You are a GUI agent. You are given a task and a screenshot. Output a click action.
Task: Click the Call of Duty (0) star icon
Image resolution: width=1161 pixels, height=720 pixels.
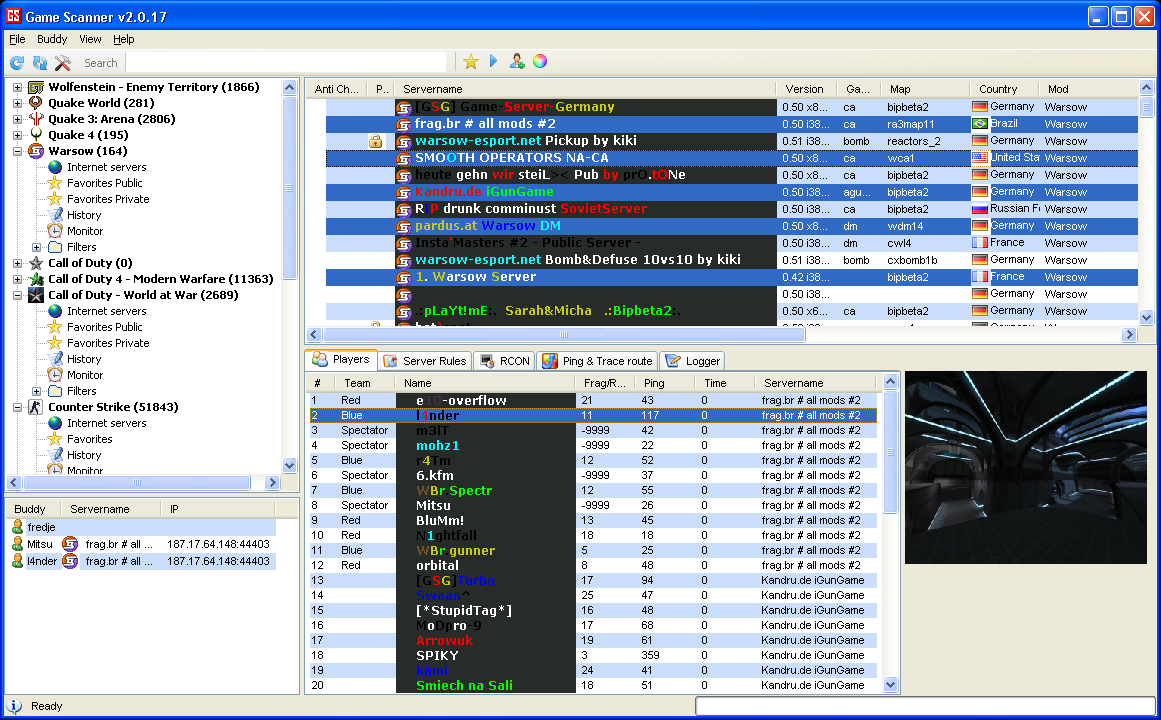(x=36, y=263)
